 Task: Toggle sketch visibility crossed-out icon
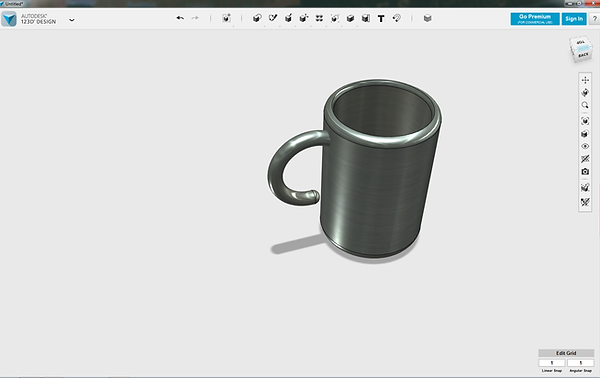585,159
